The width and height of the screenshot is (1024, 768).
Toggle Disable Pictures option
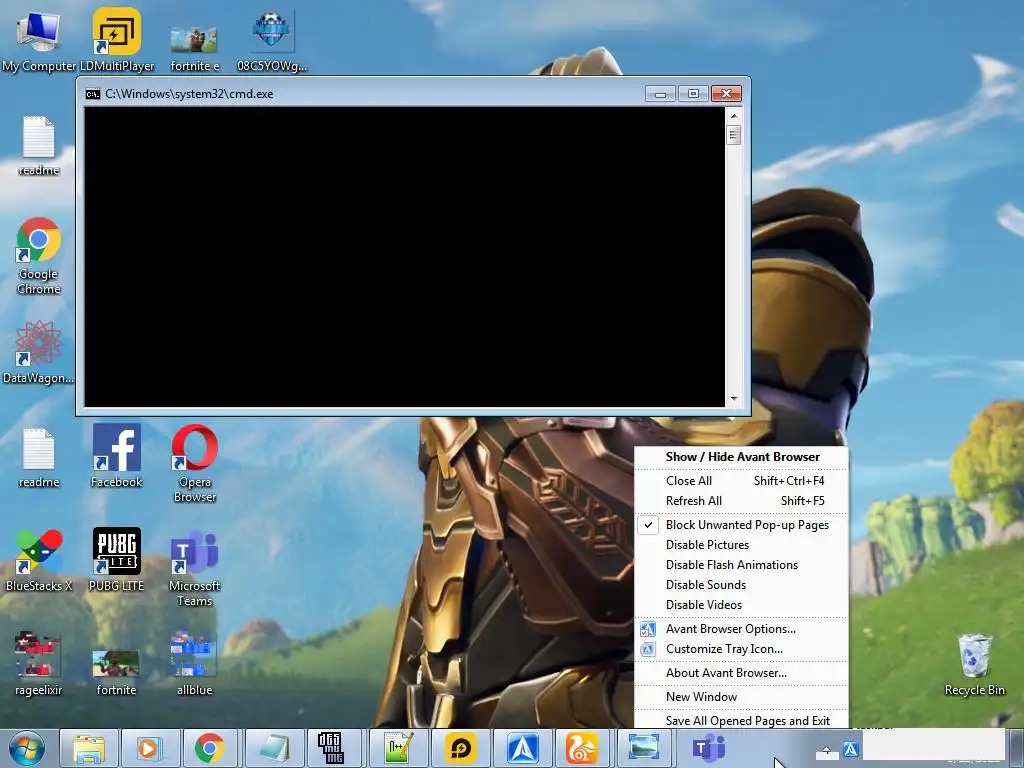tap(741, 545)
